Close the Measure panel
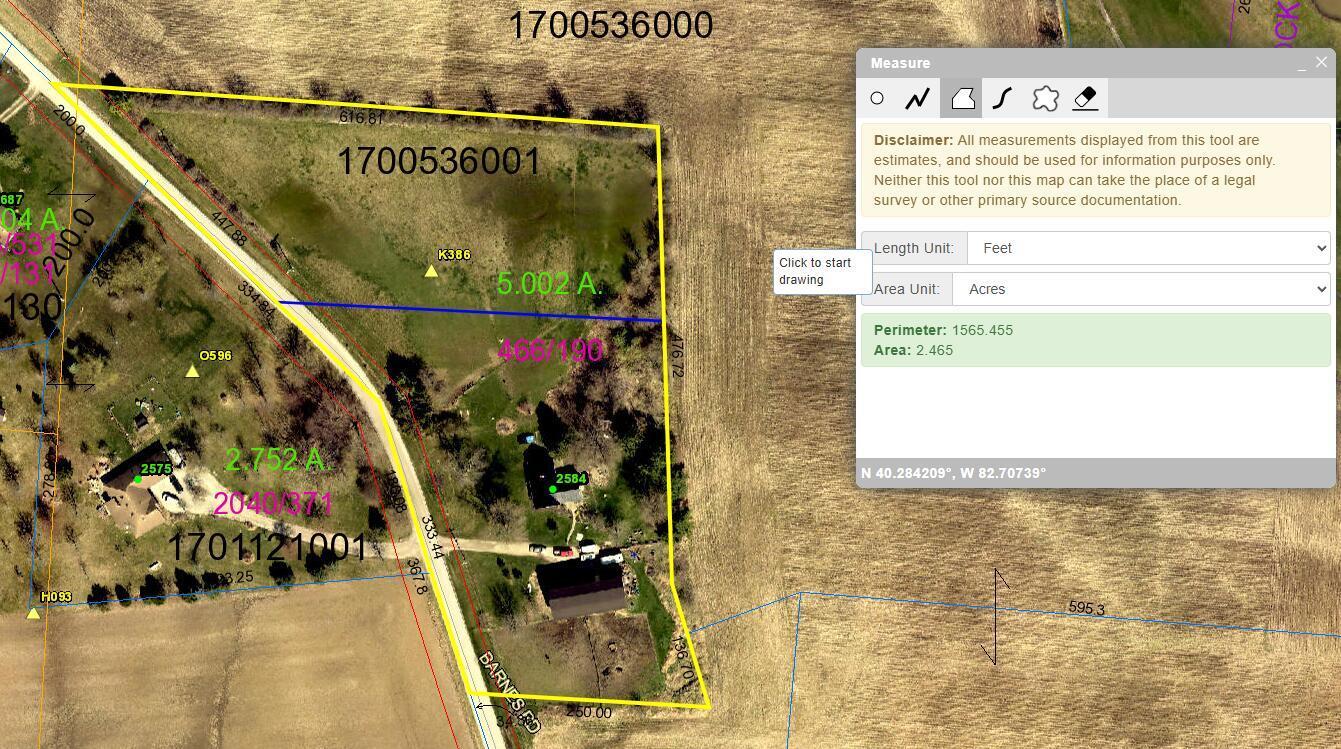Screen dimensions: 1341x749 pyautogui.click(x=1322, y=62)
